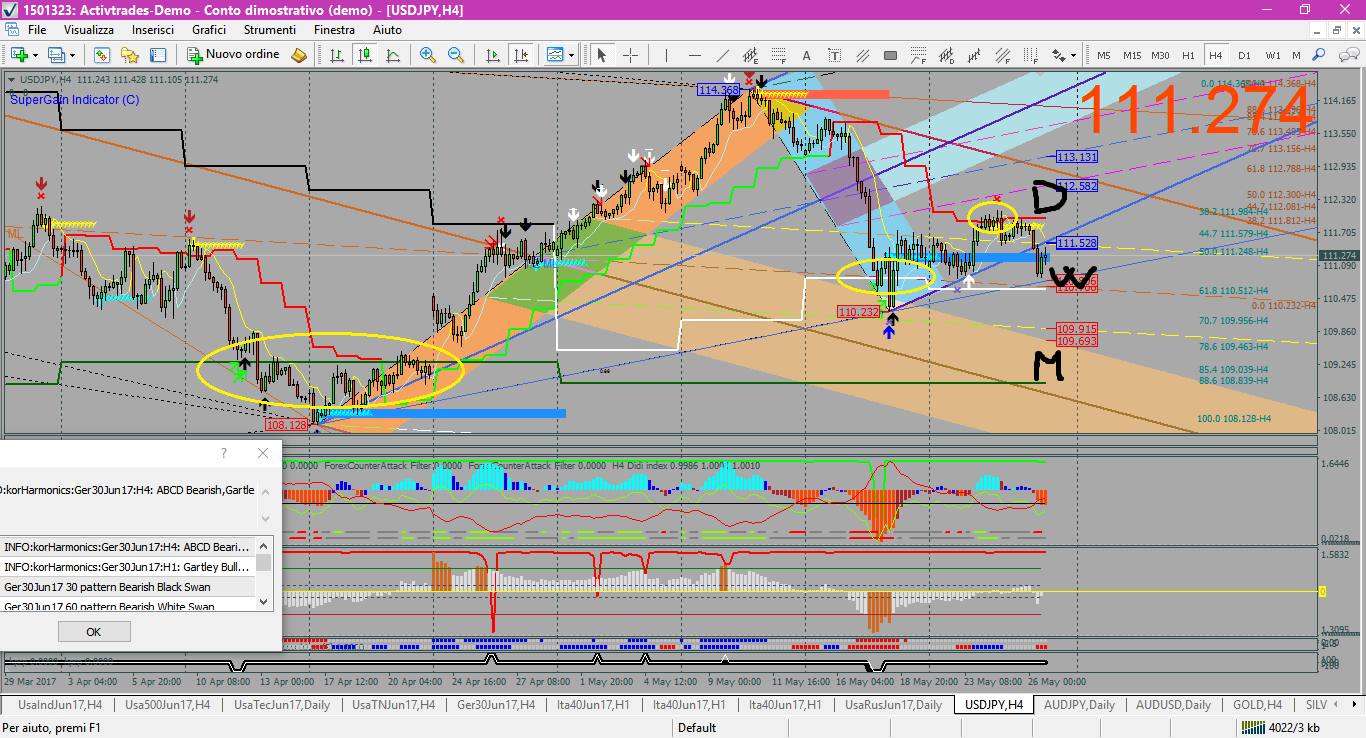Expand the new chart dropdown arrow
Screen dimensions: 1366x738
35,55
